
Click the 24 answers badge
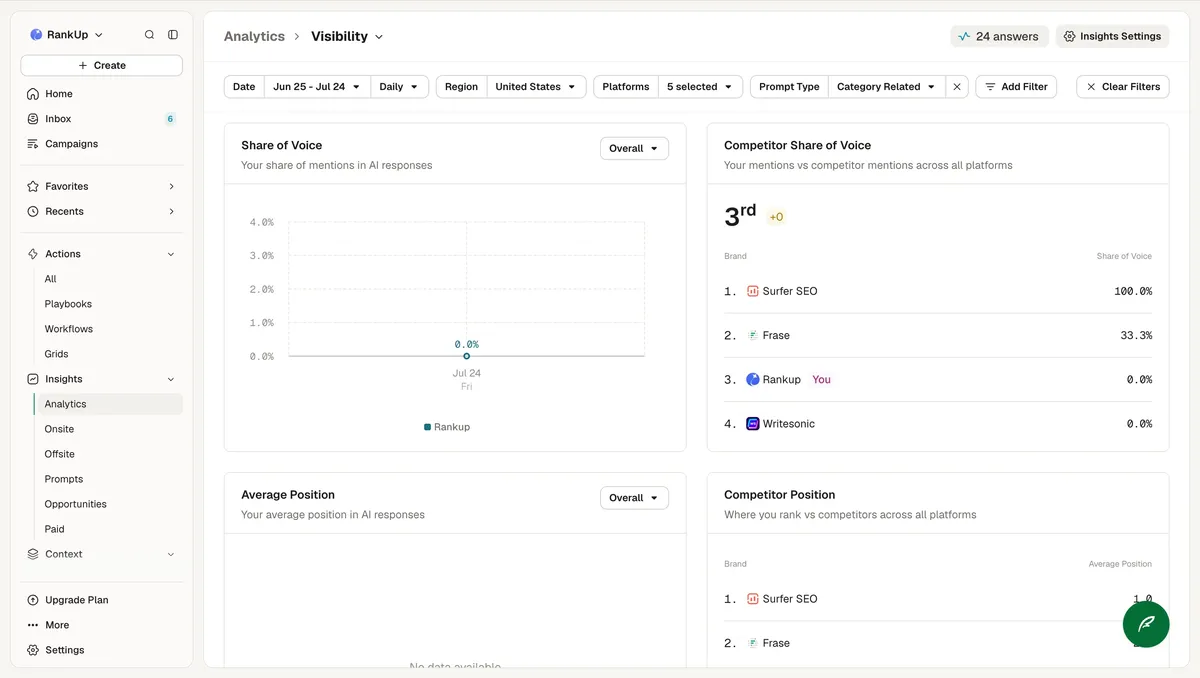pos(999,36)
